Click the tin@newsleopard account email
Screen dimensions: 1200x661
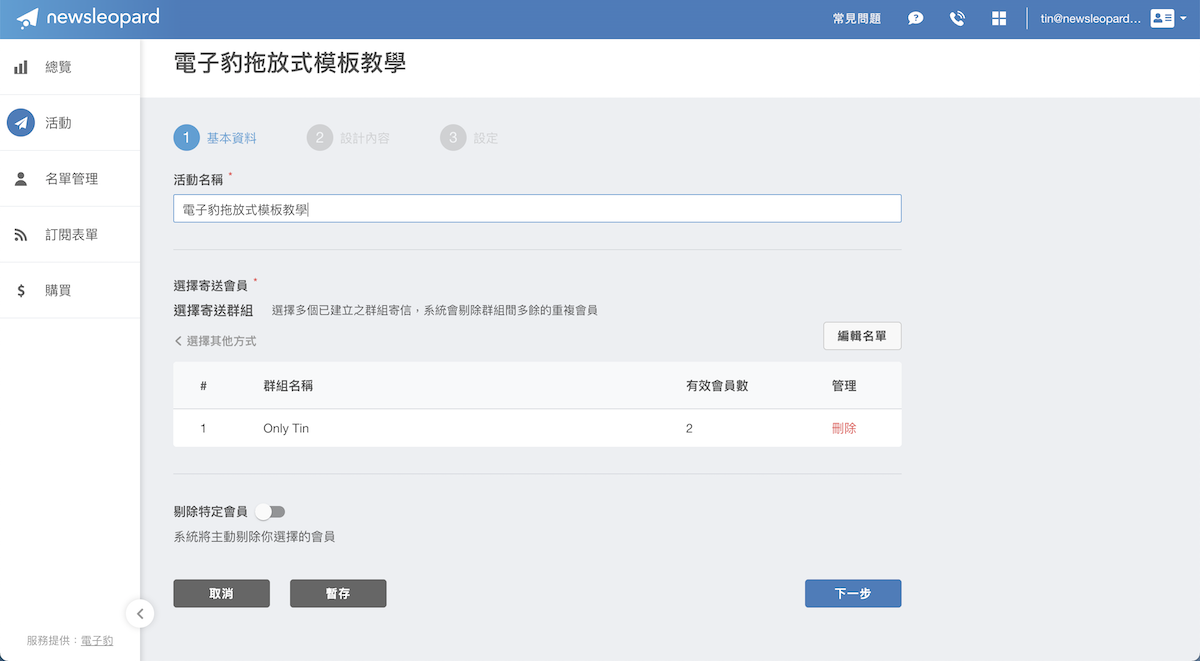tap(1091, 19)
